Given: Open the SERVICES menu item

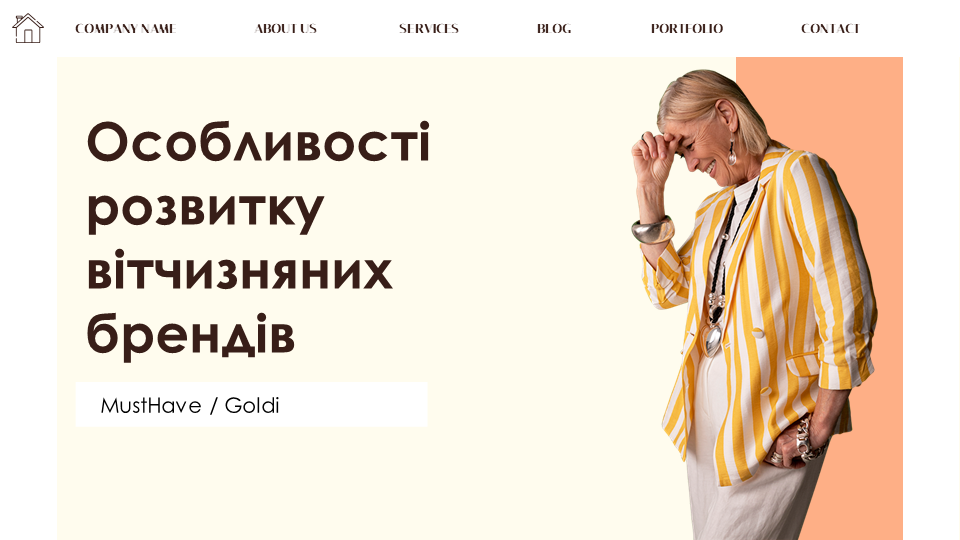Looking at the screenshot, I should pyautogui.click(x=429, y=29).
